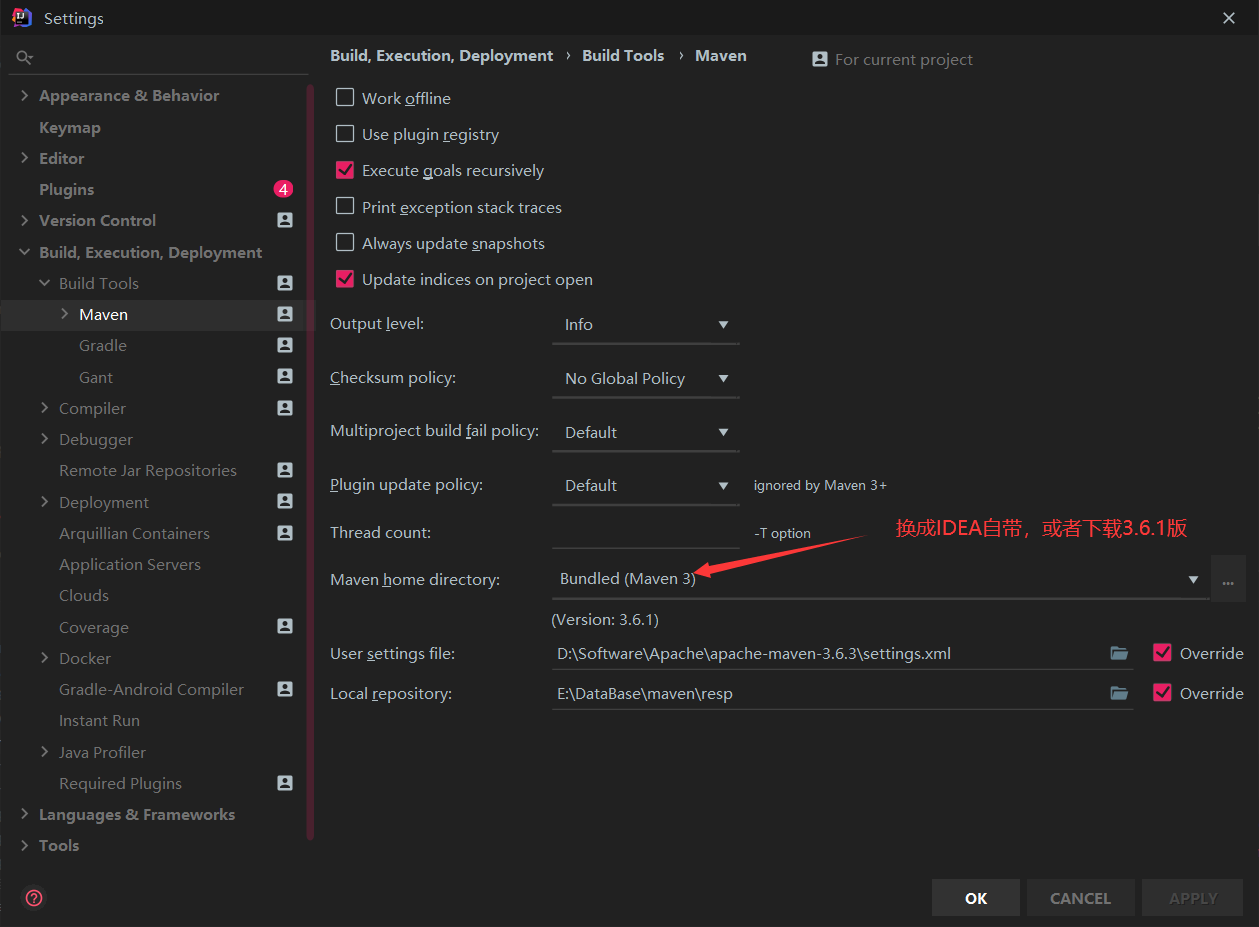Screen dimensions: 1259x927
Task: Expand Appearance & Behavior section
Action: pos(25,96)
